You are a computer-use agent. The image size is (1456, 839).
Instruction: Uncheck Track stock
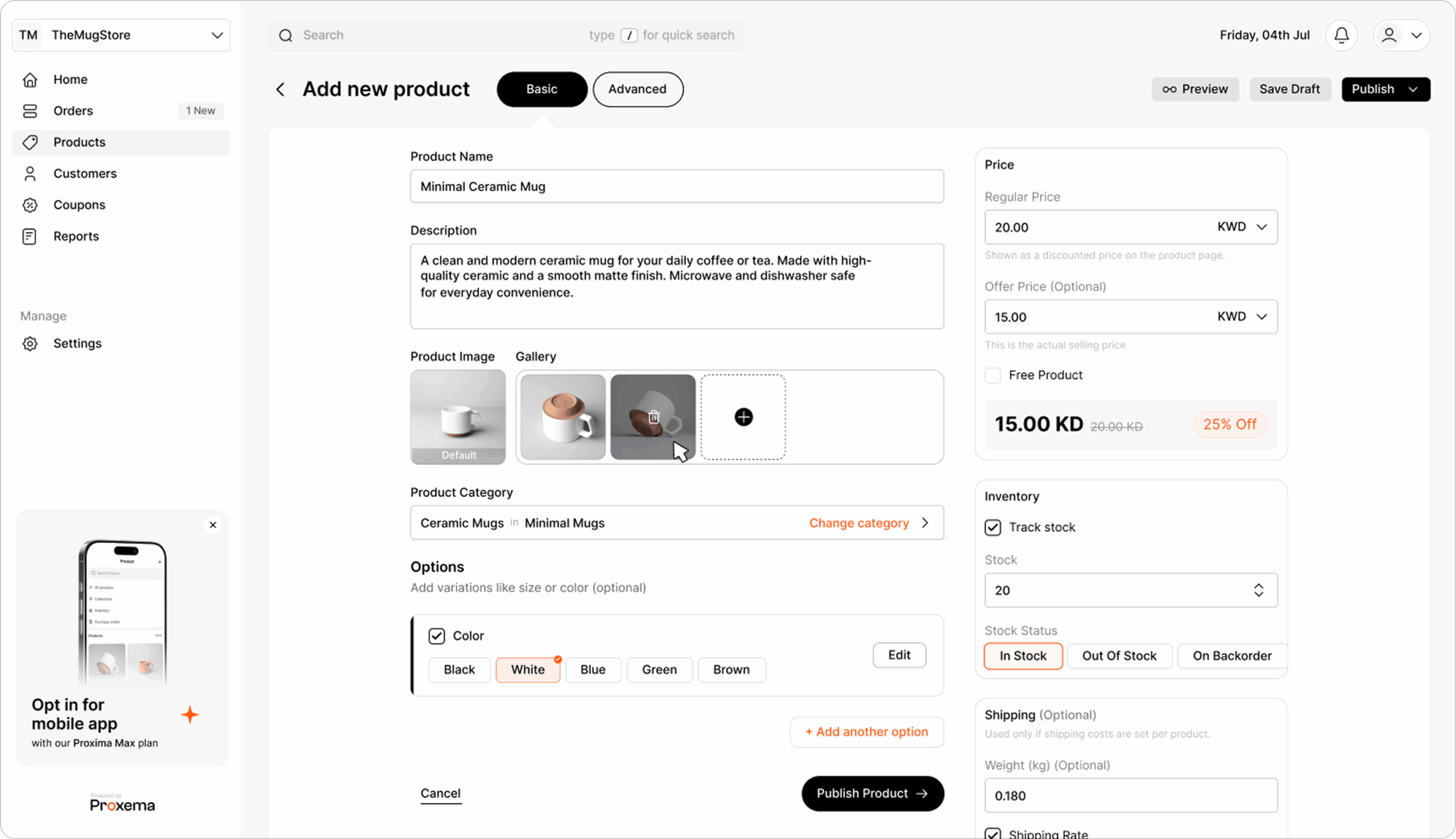point(993,527)
